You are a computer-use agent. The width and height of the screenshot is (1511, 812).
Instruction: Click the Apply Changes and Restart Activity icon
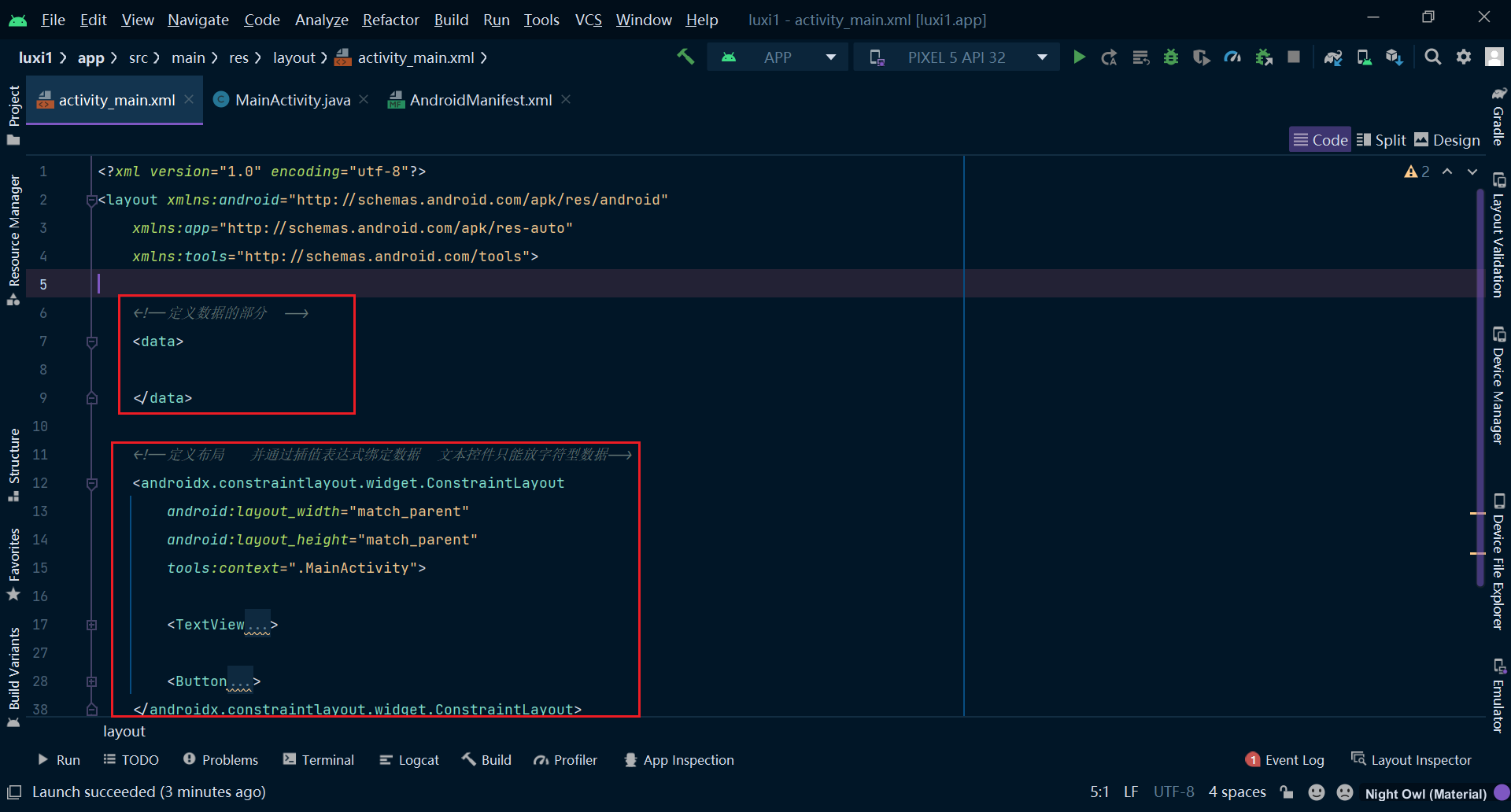pos(1110,57)
